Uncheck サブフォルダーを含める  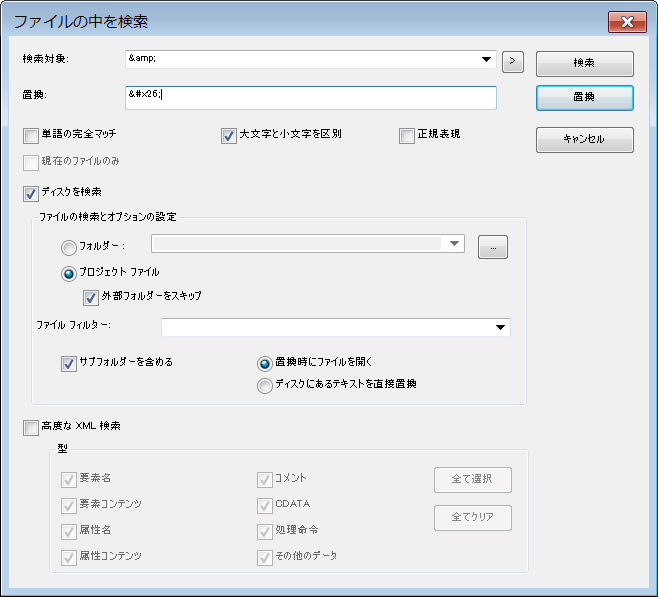(69, 364)
